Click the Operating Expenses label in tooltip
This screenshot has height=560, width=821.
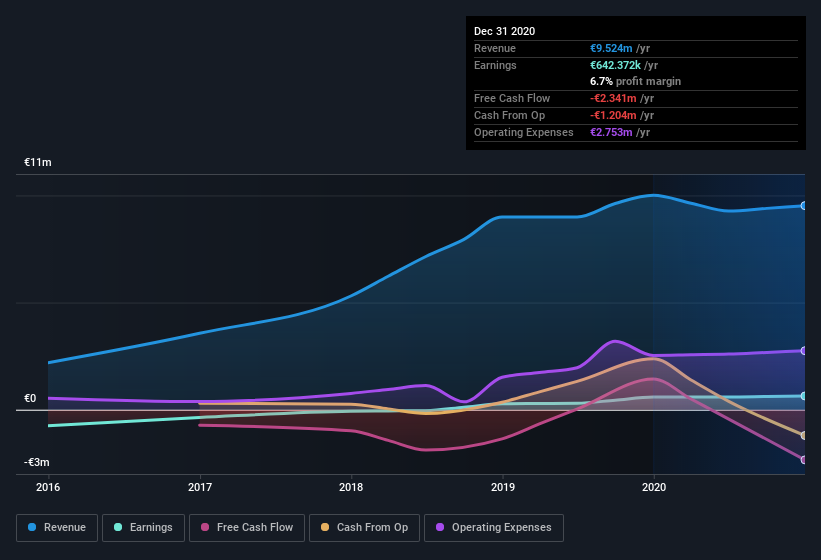[x=524, y=132]
